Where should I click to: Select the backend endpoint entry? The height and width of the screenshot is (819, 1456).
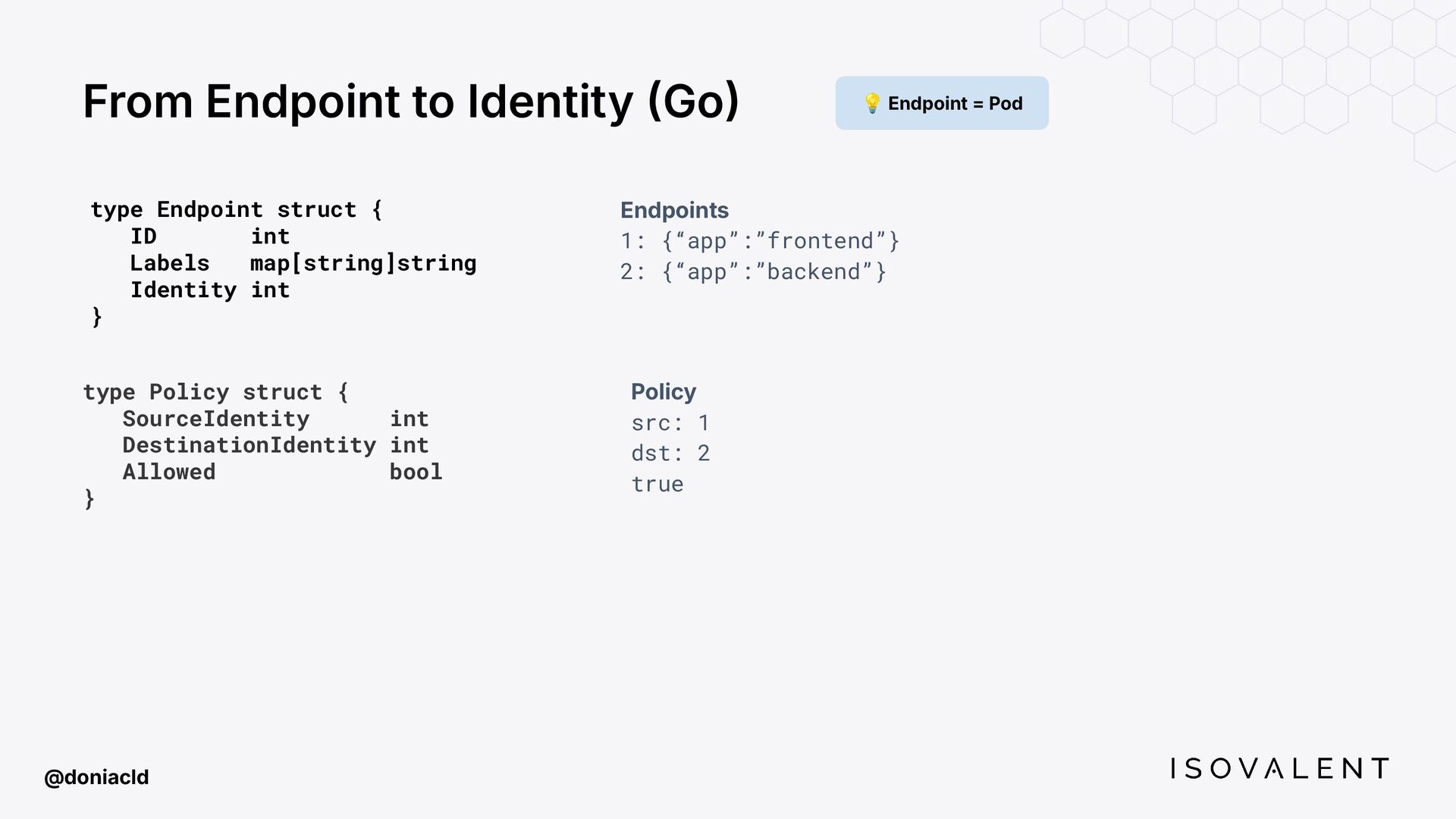point(753,271)
